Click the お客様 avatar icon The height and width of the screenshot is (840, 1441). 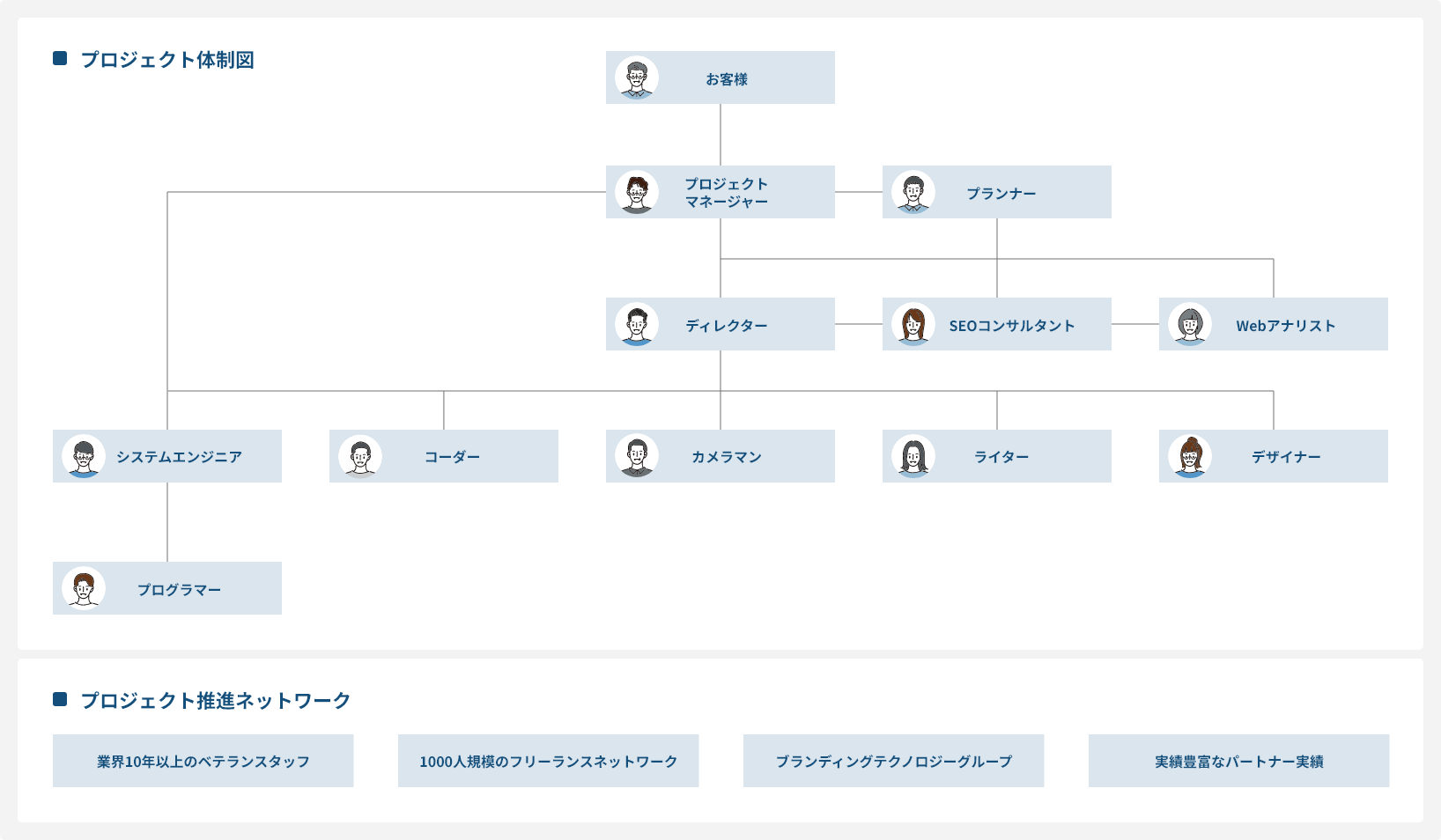coord(637,78)
